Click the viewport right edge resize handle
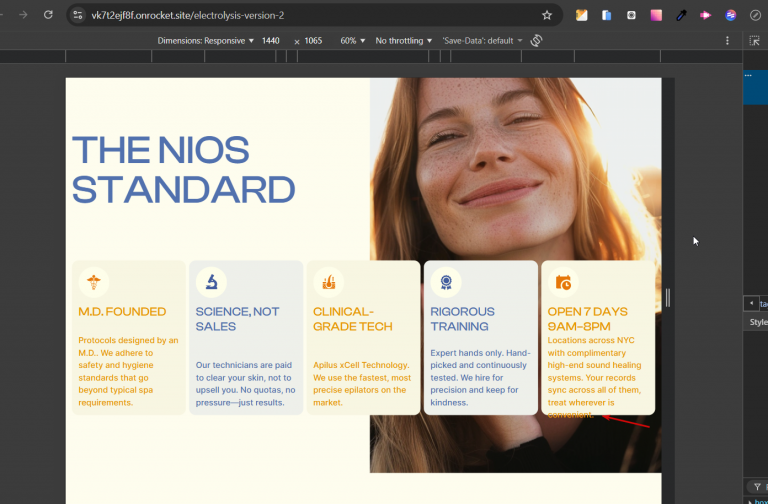 pos(668,297)
